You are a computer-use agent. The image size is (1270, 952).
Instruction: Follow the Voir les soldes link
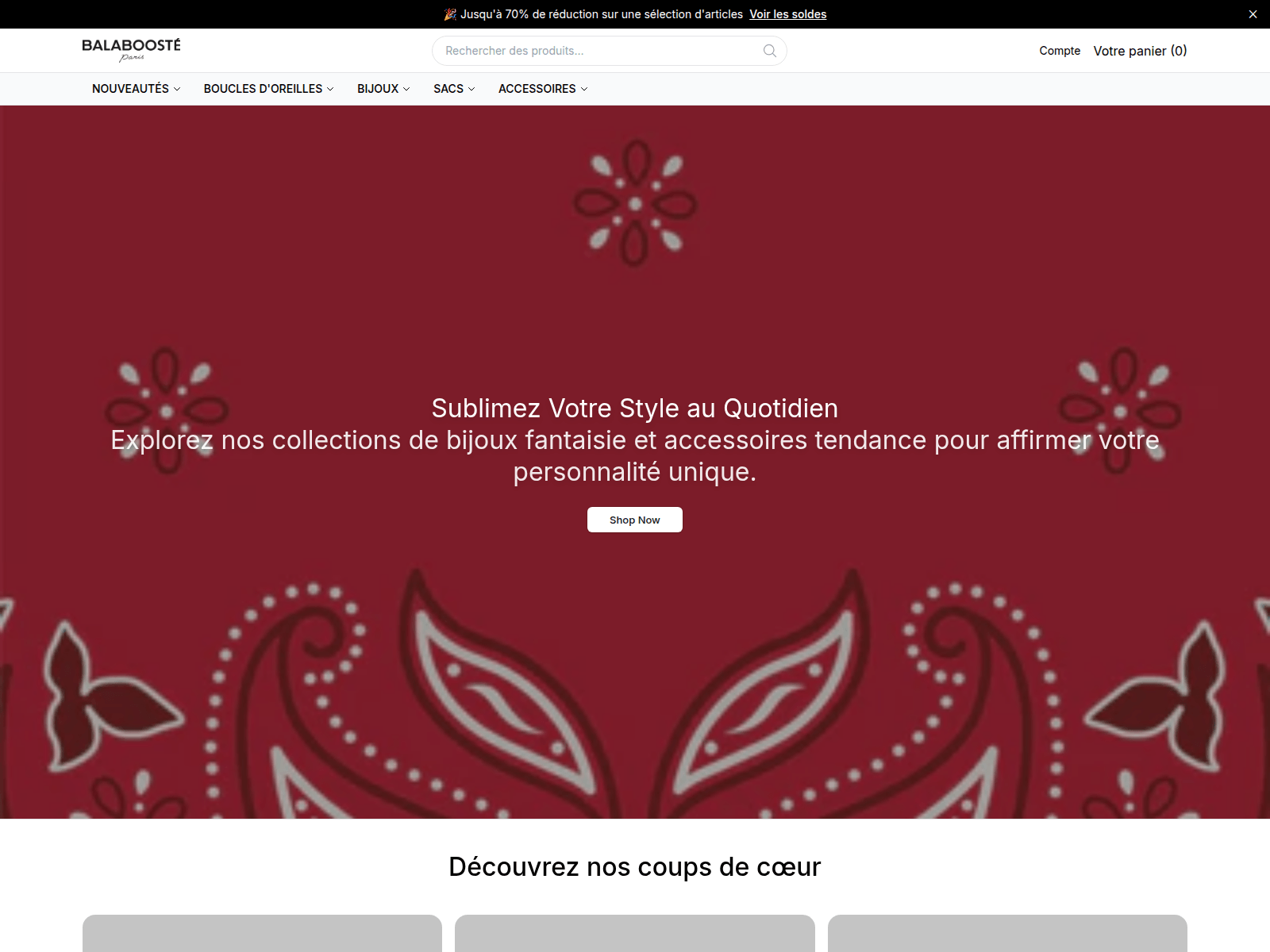point(788,14)
